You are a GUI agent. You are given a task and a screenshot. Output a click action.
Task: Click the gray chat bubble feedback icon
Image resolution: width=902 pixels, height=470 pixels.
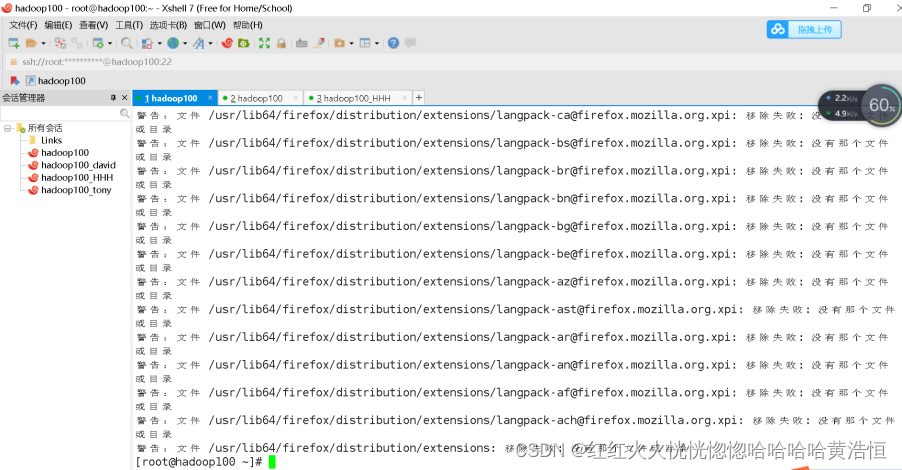coord(410,43)
